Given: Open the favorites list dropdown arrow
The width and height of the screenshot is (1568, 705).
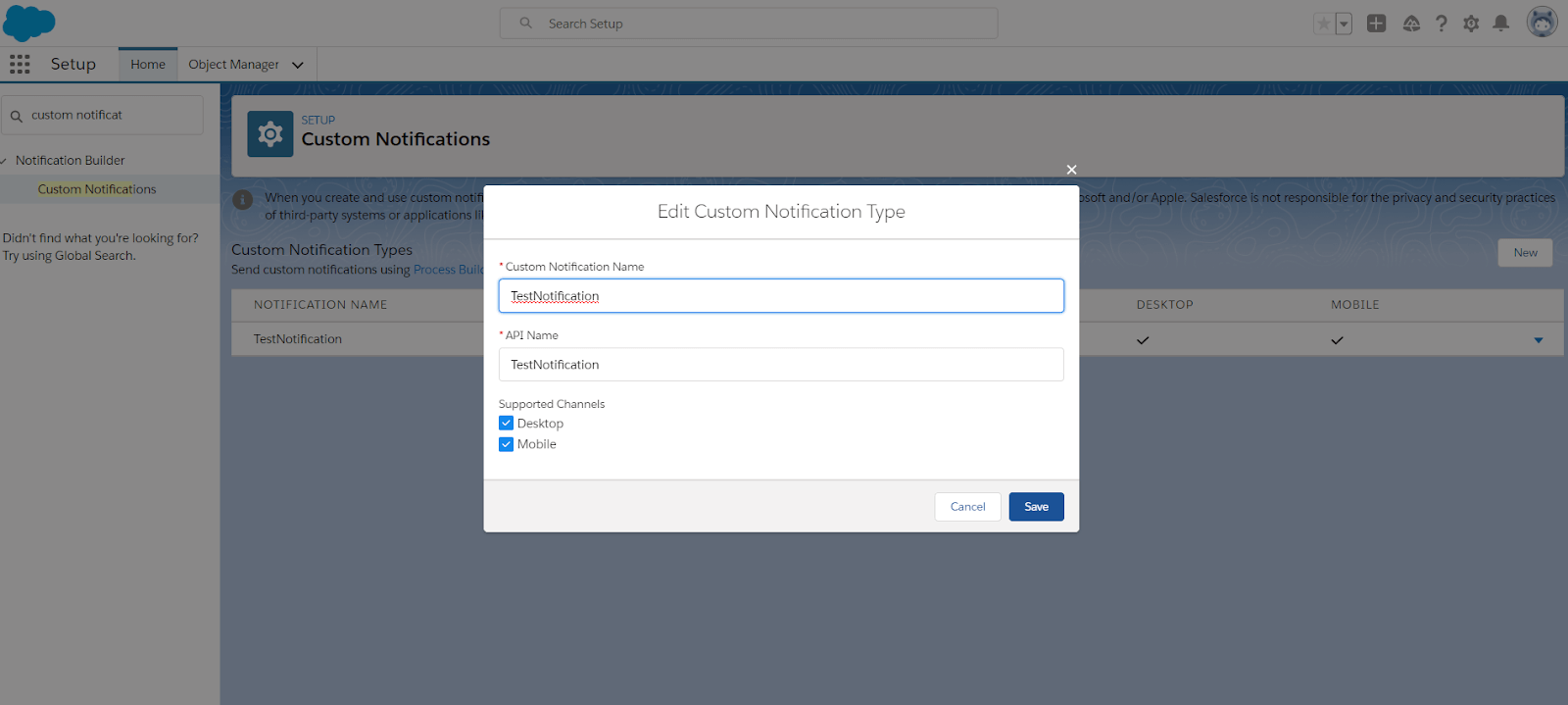Looking at the screenshot, I should 1344,24.
